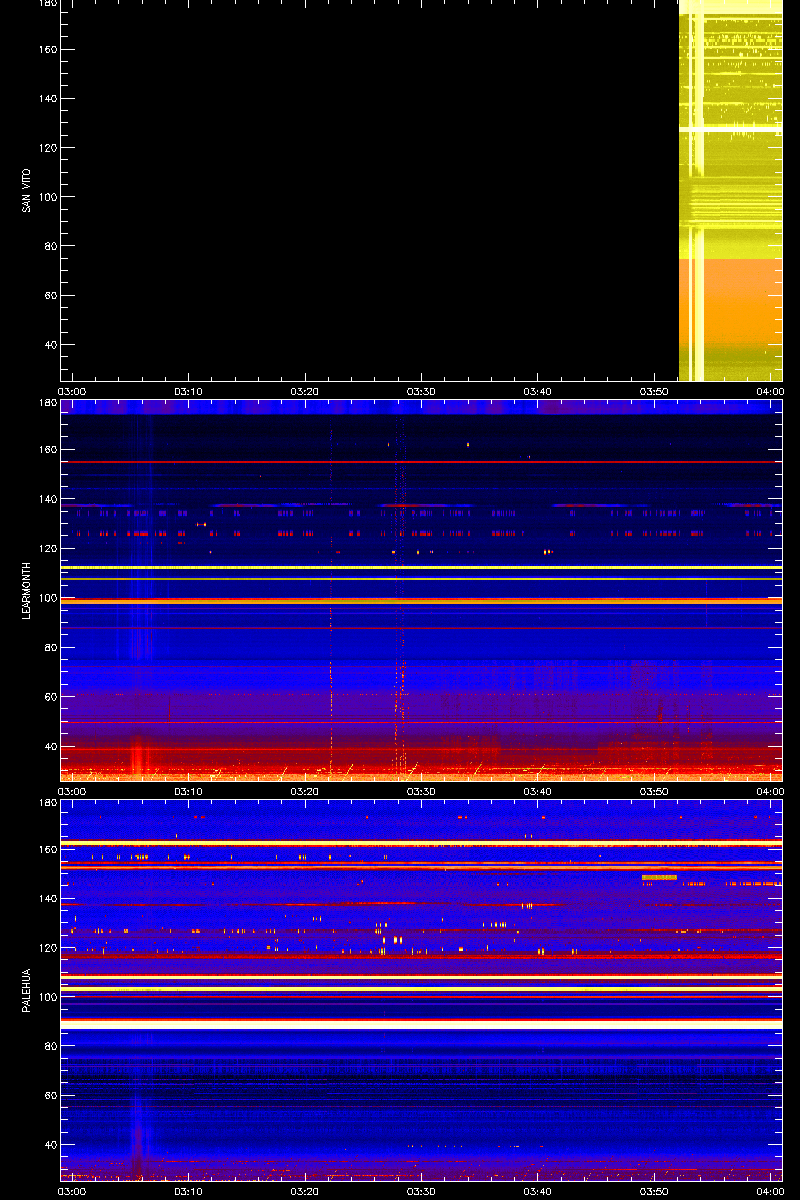Select the 160 tick on the San Vito axis
This screenshot has width=800, height=1200.
(48, 50)
